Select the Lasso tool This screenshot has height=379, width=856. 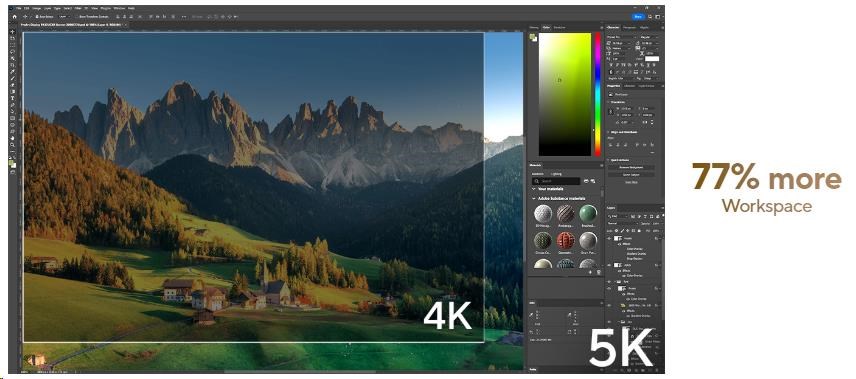pos(12,51)
